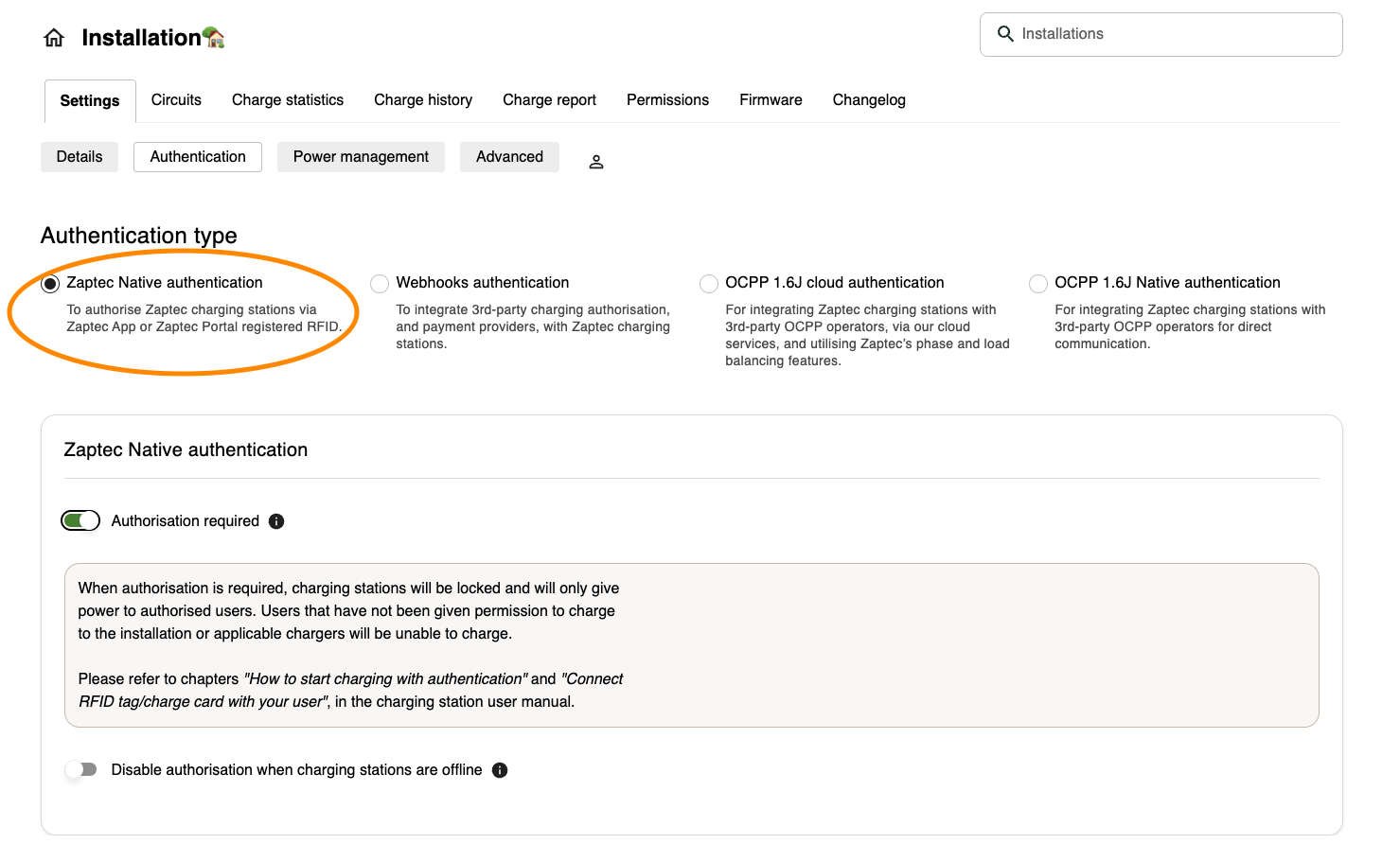Click the info icon beside Disable authorisation offline
Image resolution: width=1400 pixels, height=844 pixels.
click(x=500, y=770)
